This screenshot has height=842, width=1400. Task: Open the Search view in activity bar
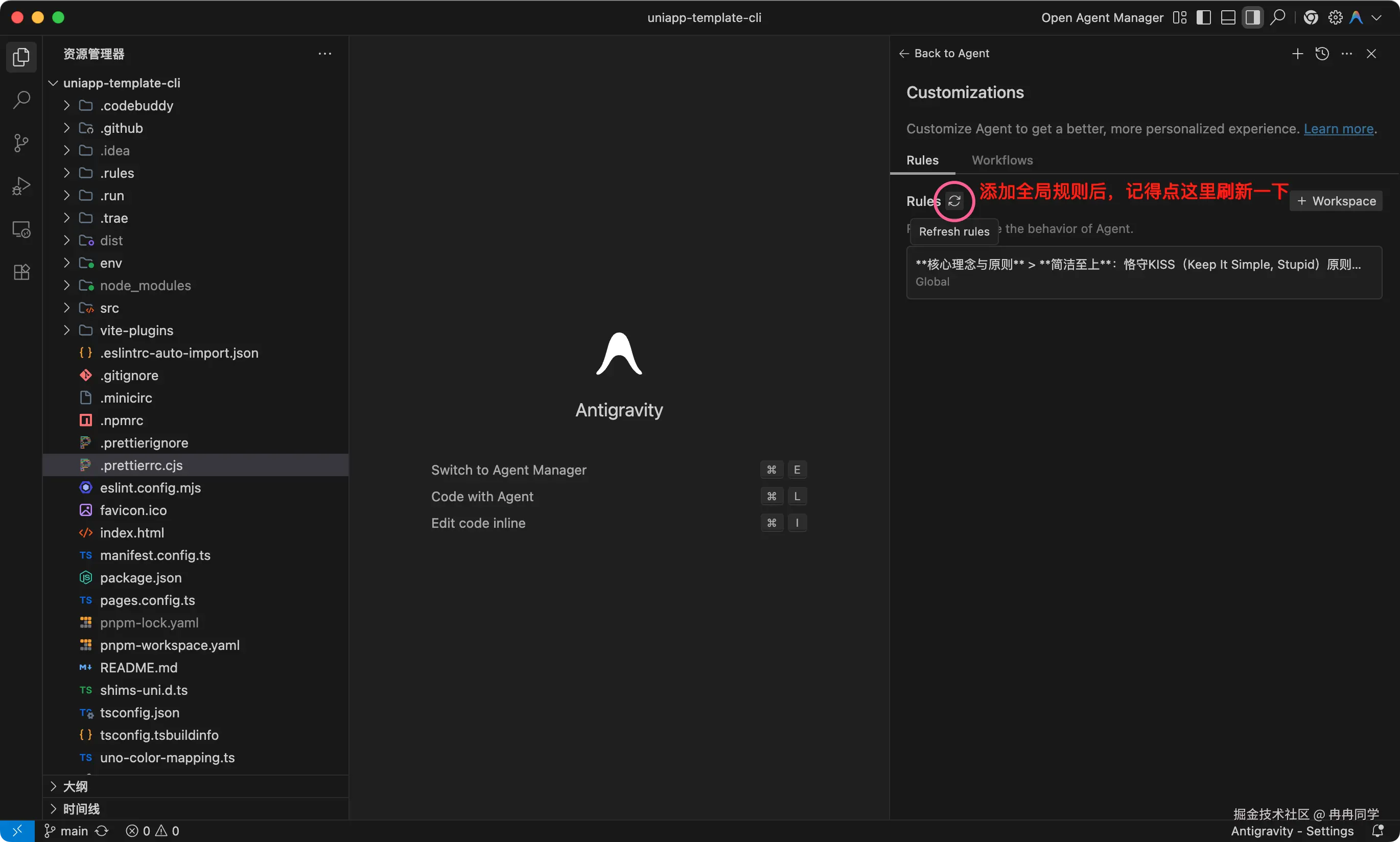[21, 100]
